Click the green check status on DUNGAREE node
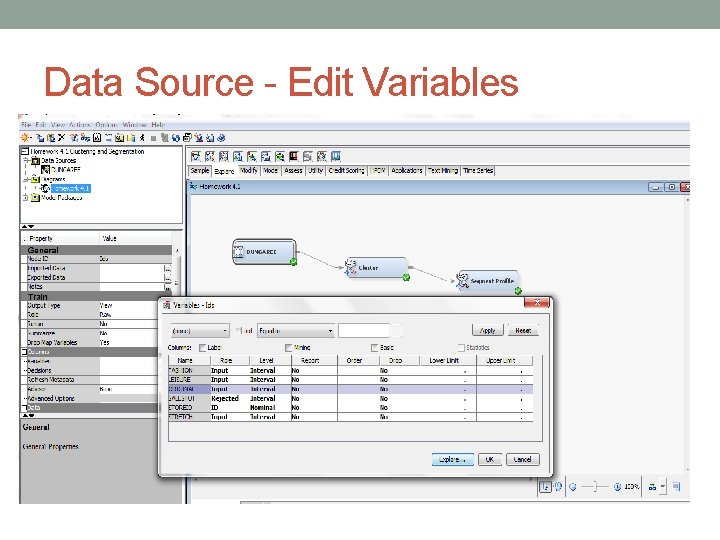Image resolution: width=720 pixels, height=540 pixels. tap(293, 262)
